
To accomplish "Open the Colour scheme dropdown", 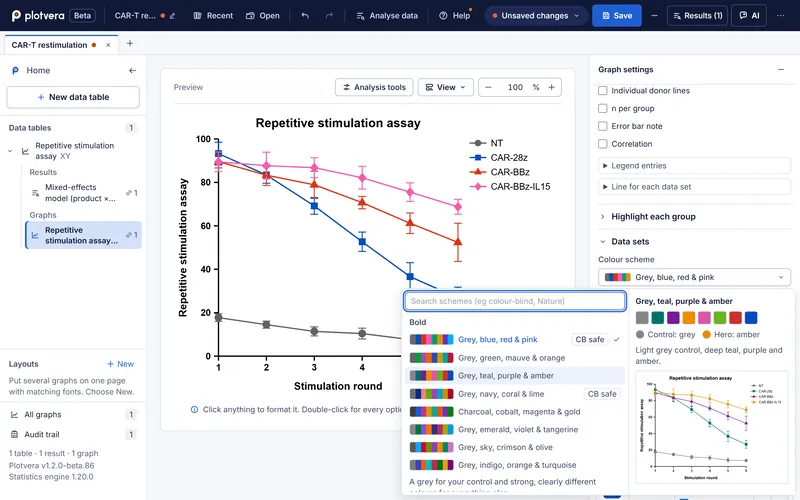I will (x=694, y=277).
